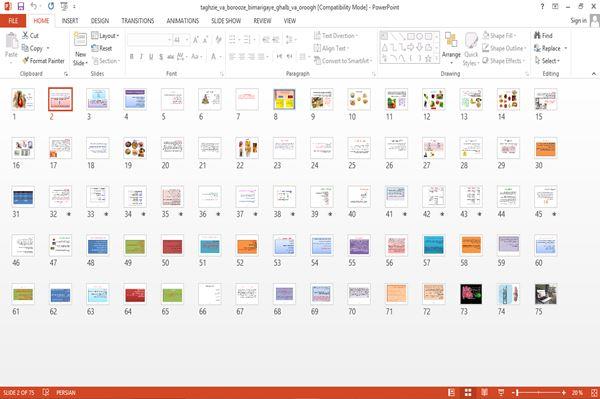Open the Layout dropdown
Viewport: 600px width, 399px height.
pos(106,36)
